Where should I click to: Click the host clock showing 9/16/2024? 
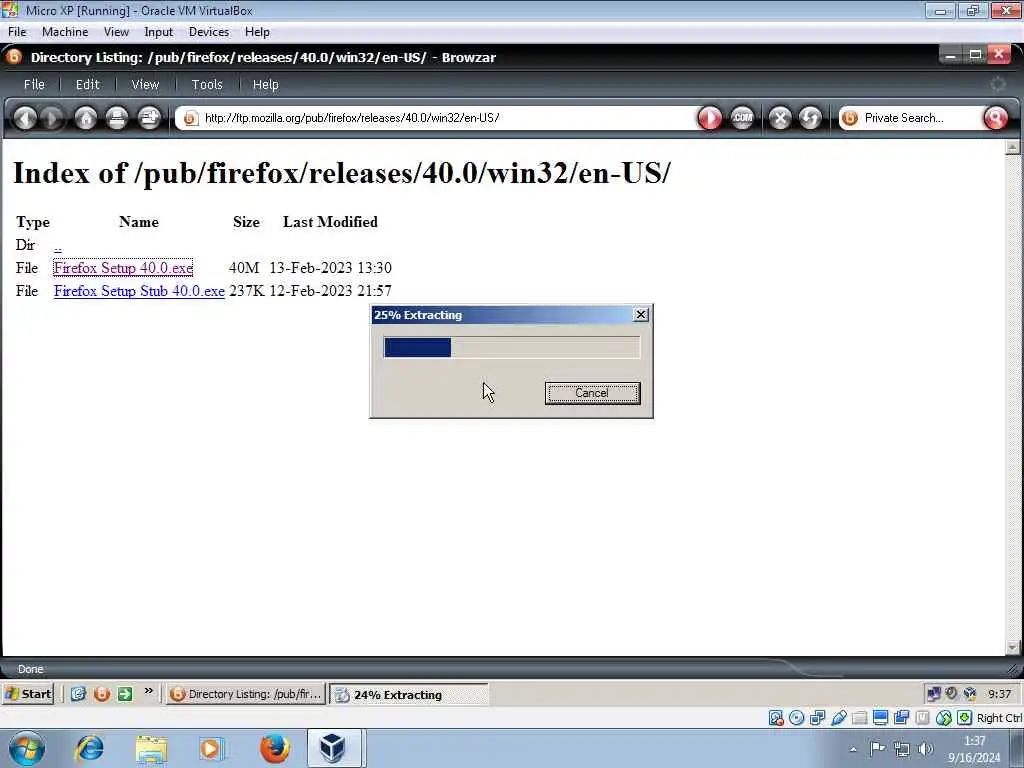(974, 749)
